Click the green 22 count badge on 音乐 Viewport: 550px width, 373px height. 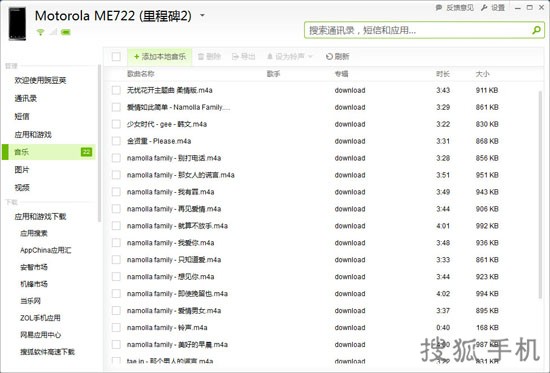coord(86,152)
